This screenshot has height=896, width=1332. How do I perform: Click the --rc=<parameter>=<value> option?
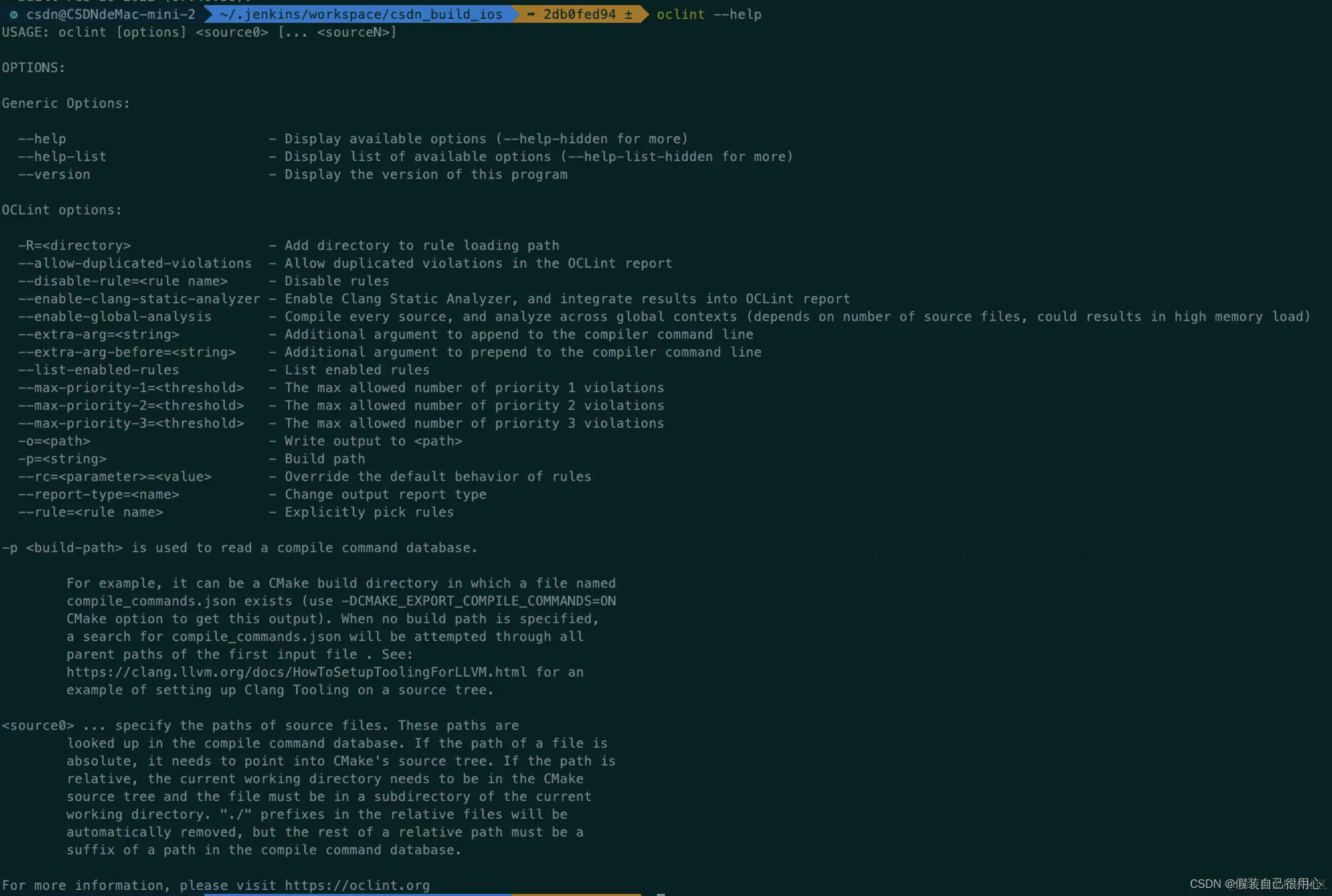pos(115,477)
